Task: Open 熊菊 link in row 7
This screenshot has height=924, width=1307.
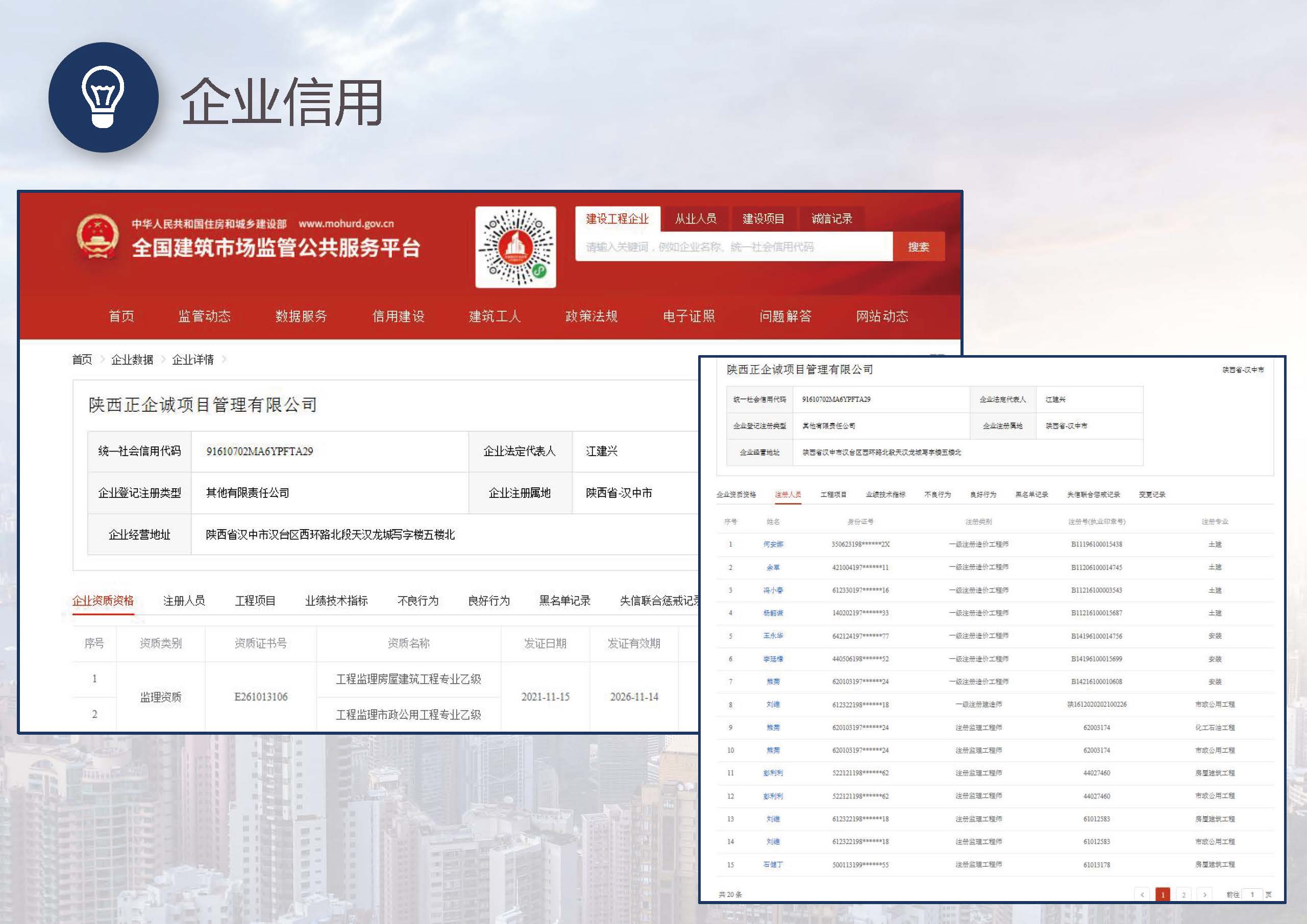Action: 773,681
